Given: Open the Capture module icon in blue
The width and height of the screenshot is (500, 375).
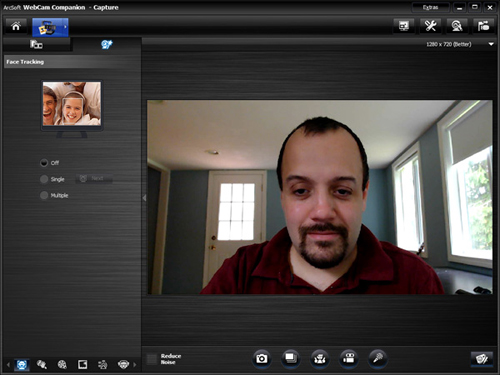Looking at the screenshot, I should [50, 27].
